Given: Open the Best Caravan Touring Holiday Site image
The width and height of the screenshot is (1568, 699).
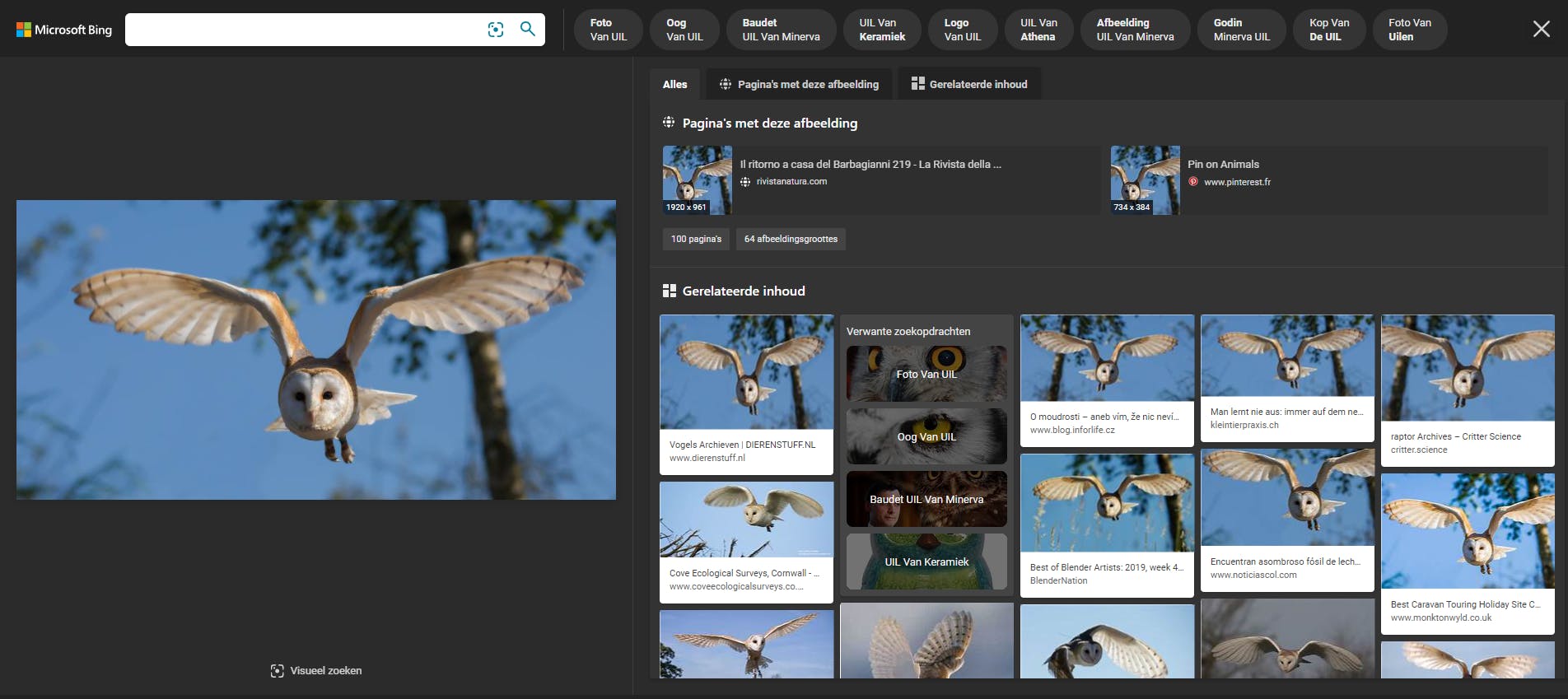Looking at the screenshot, I should (1468, 531).
